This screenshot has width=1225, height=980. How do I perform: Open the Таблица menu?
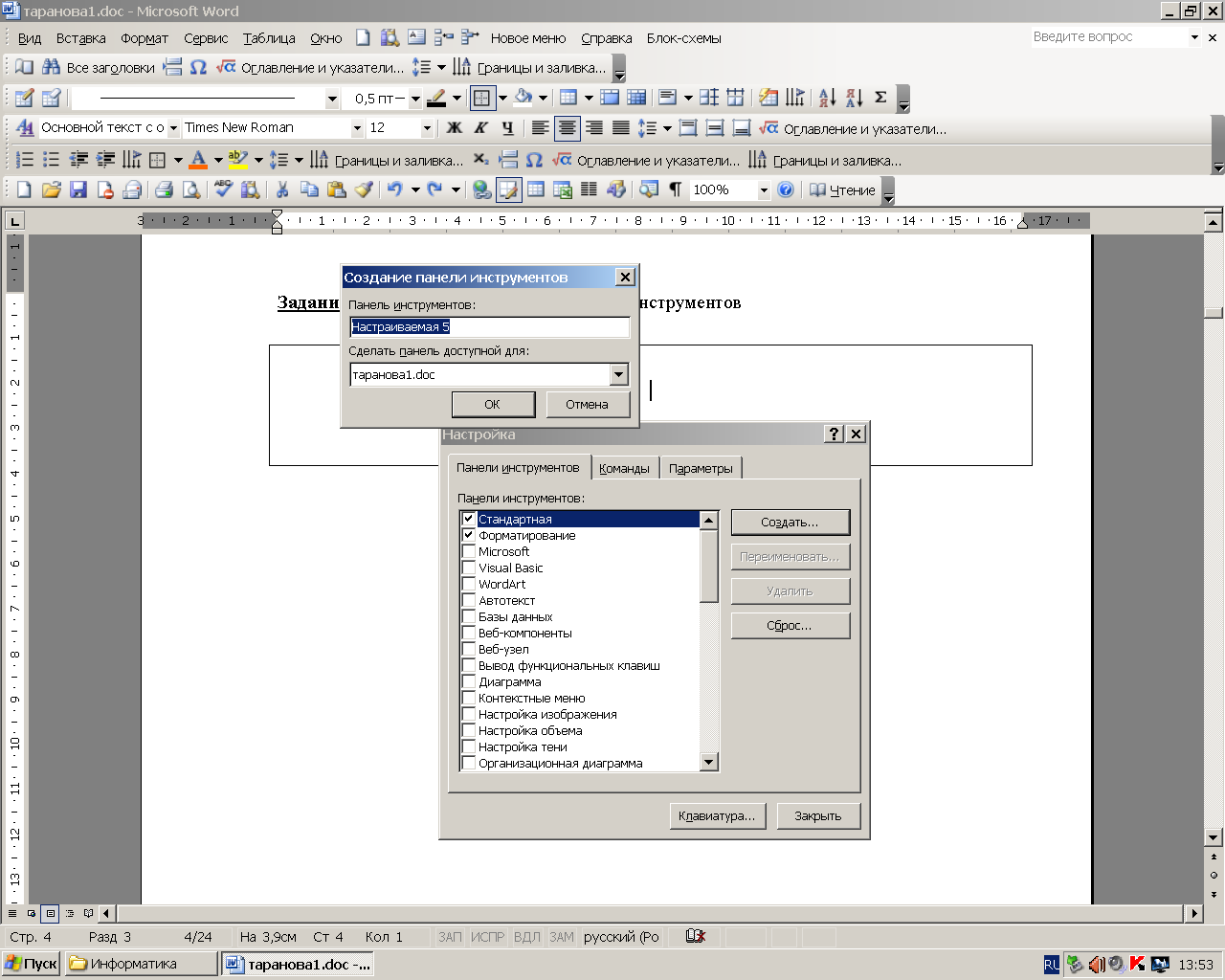(x=269, y=38)
